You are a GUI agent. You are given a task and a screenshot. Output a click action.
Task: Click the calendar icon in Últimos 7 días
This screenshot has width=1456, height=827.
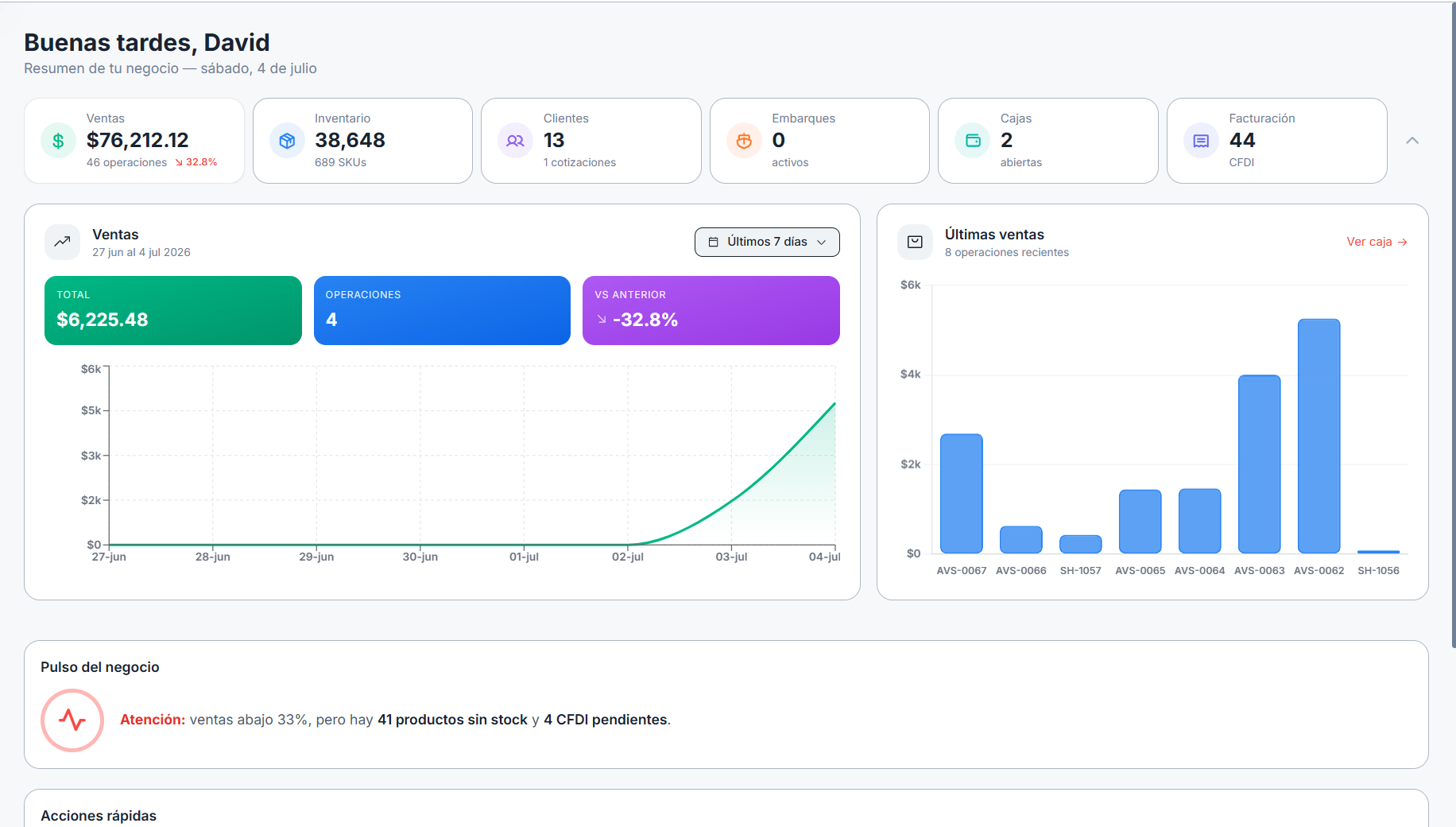[713, 242]
